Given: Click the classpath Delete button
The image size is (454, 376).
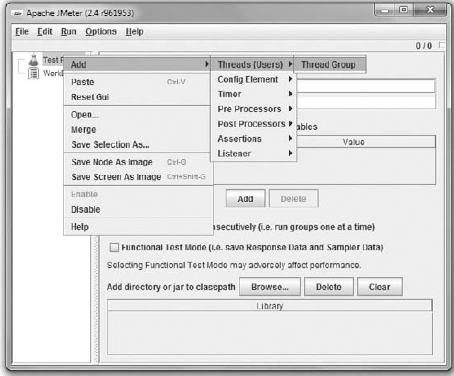Looking at the screenshot, I should pos(329,287).
